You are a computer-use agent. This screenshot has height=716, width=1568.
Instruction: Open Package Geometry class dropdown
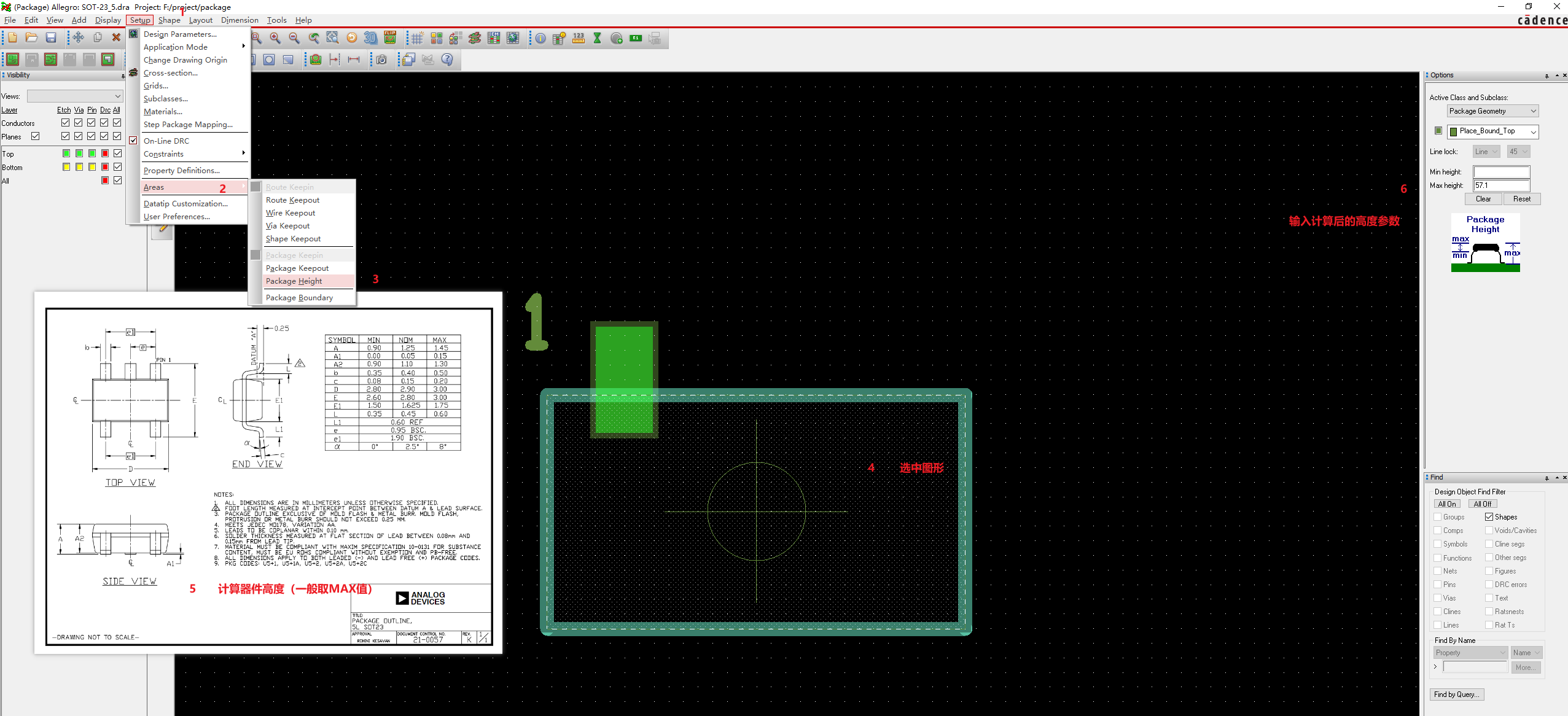[x=1492, y=111]
